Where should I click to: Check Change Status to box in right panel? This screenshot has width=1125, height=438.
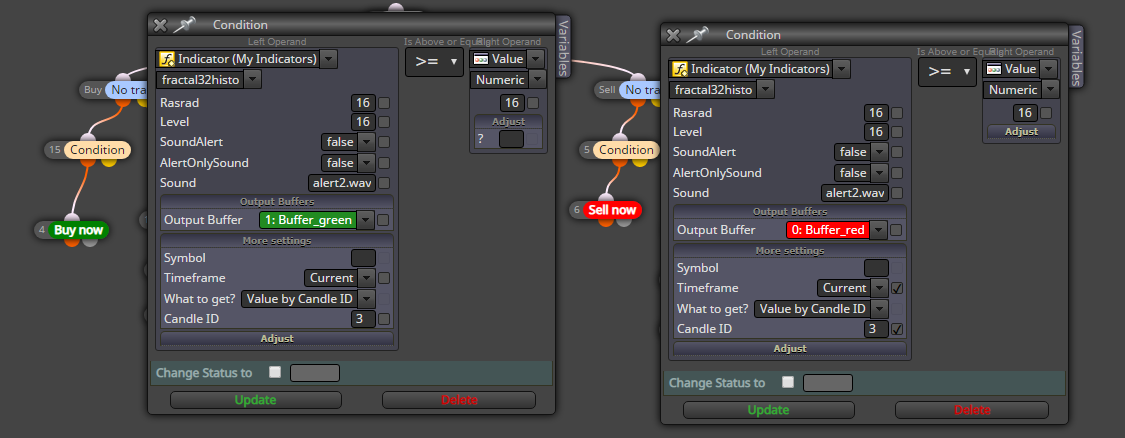[788, 382]
